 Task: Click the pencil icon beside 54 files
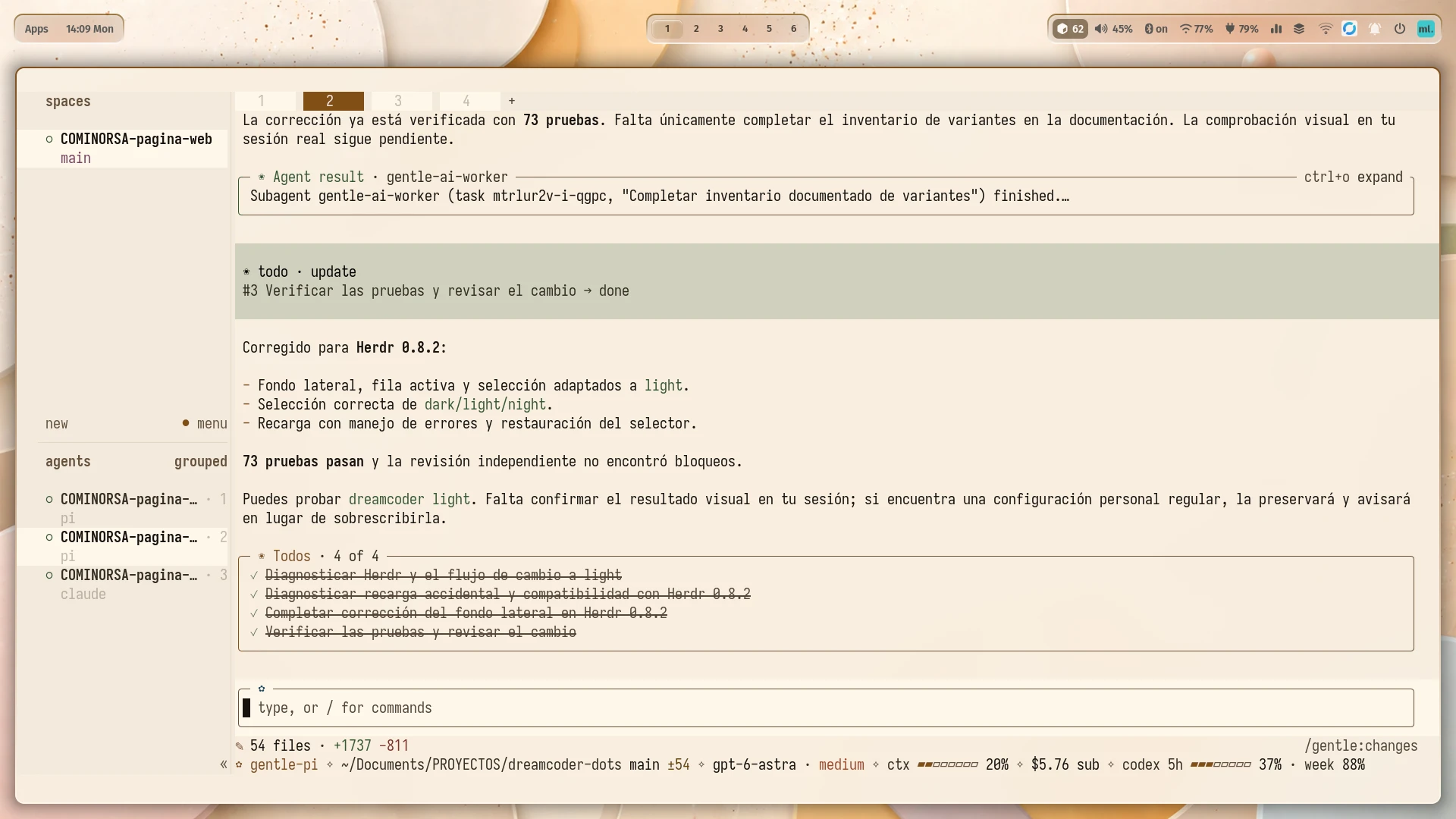coord(240,746)
